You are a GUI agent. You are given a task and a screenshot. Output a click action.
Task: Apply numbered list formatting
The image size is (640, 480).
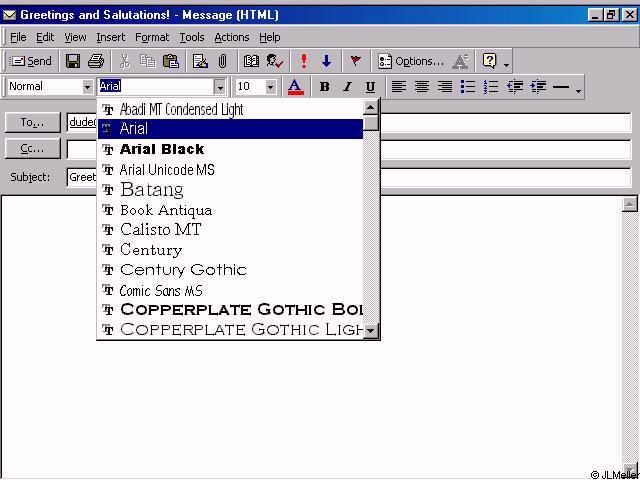click(x=491, y=87)
